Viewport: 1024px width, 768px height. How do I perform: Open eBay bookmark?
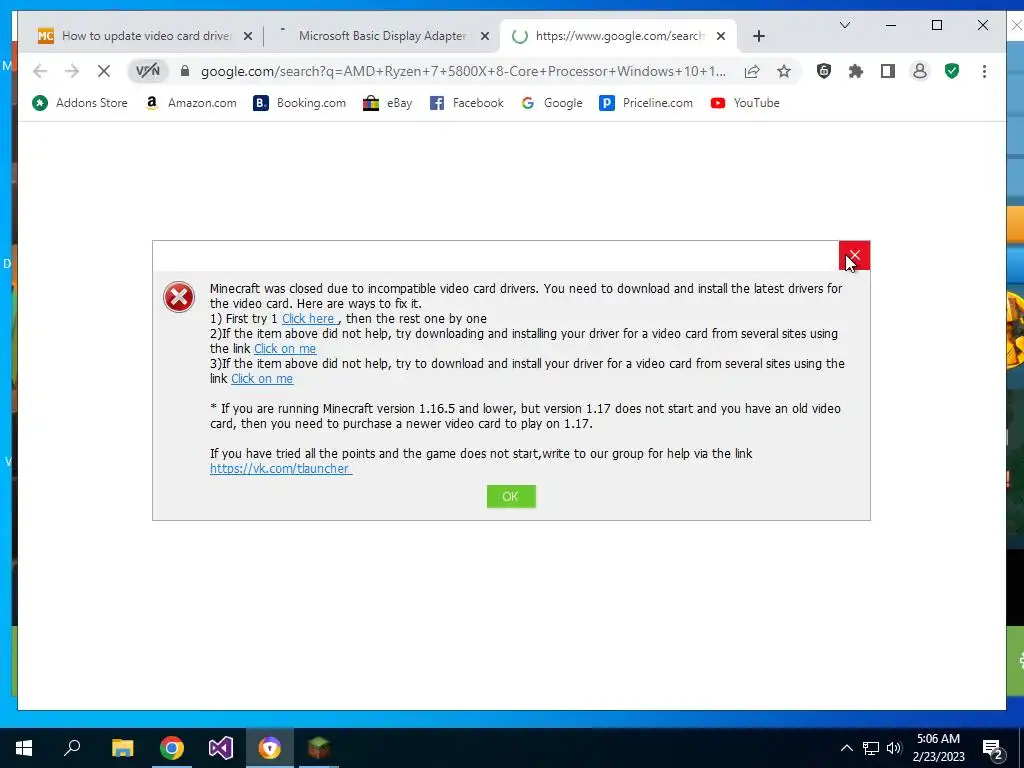[388, 103]
